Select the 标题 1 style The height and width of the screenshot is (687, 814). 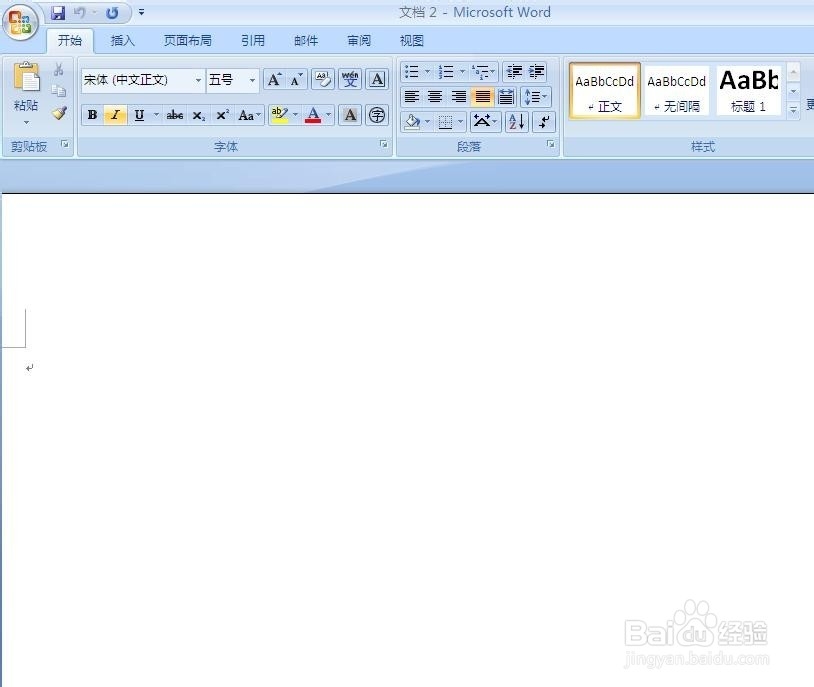749,91
